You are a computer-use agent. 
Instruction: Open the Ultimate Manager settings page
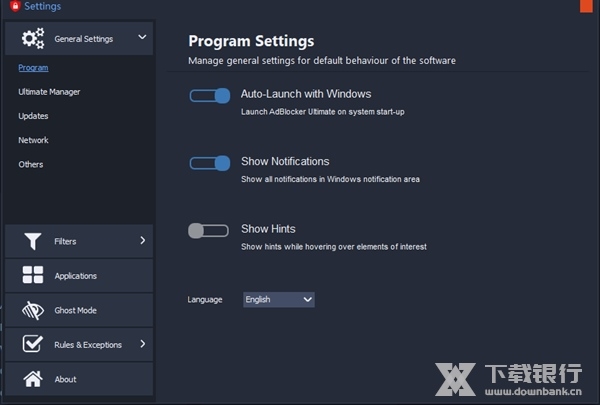tap(49, 92)
